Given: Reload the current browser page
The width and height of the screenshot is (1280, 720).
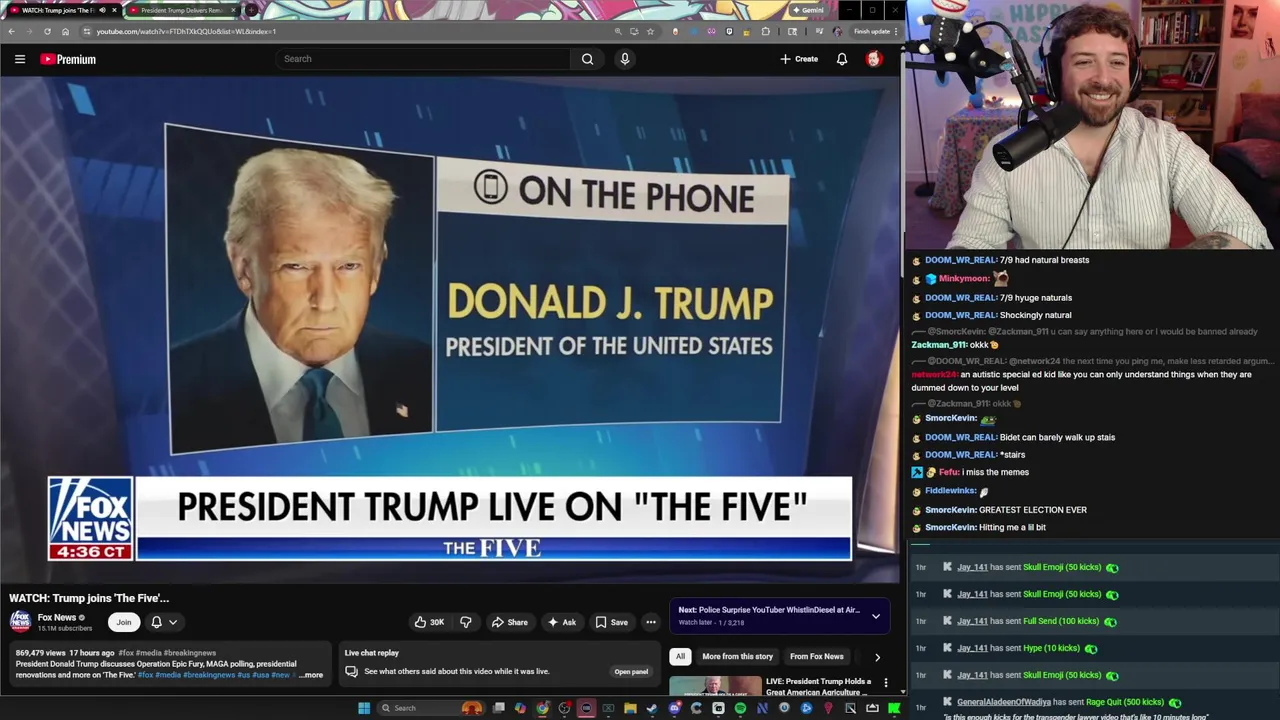Looking at the screenshot, I should click(x=47, y=31).
